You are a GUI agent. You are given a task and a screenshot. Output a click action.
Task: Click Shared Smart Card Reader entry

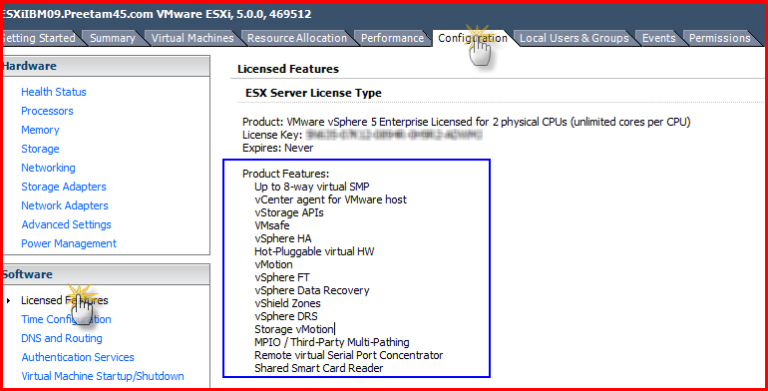319,368
